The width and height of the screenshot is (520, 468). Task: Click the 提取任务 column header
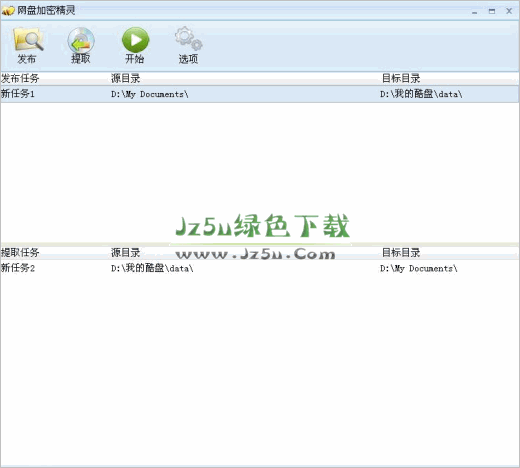[x=20, y=253]
